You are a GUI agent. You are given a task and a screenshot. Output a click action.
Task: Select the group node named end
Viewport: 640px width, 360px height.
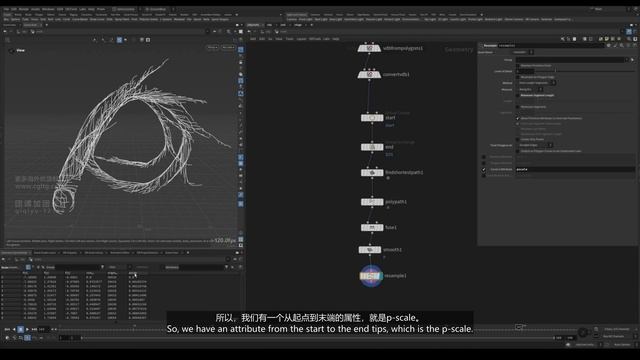click(x=372, y=147)
